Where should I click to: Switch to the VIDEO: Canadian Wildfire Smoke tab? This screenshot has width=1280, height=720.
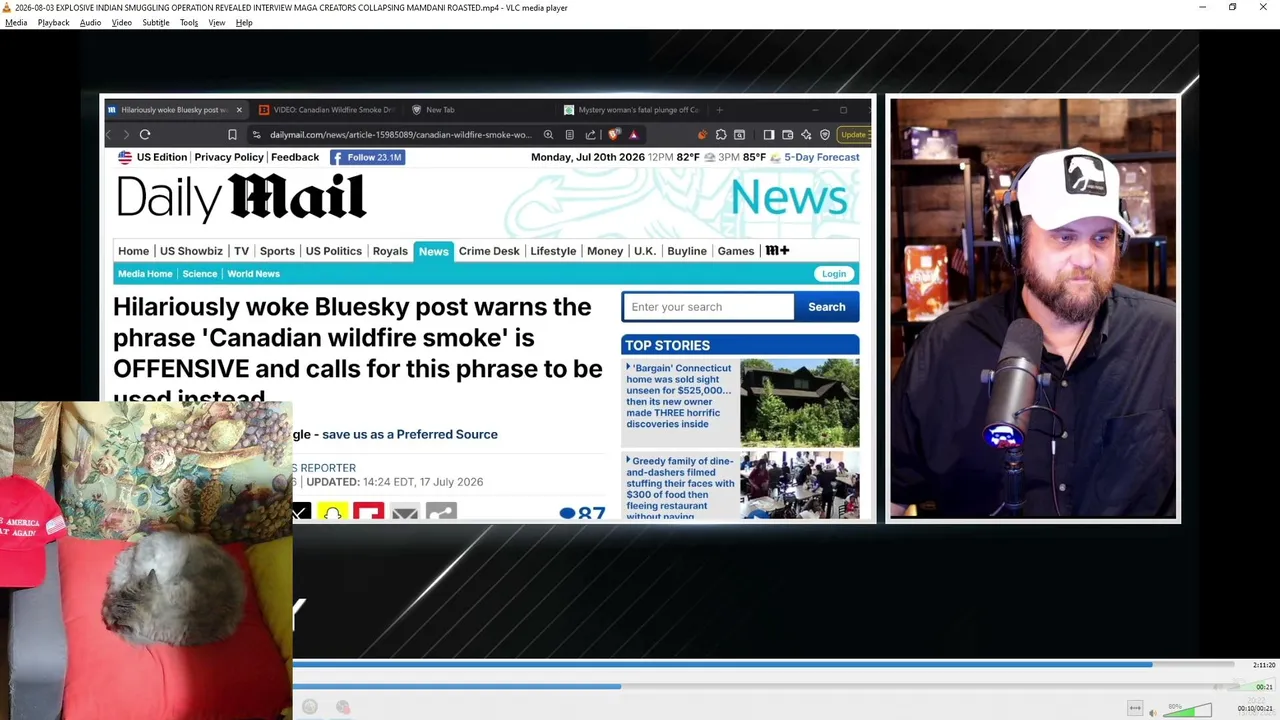(327, 110)
